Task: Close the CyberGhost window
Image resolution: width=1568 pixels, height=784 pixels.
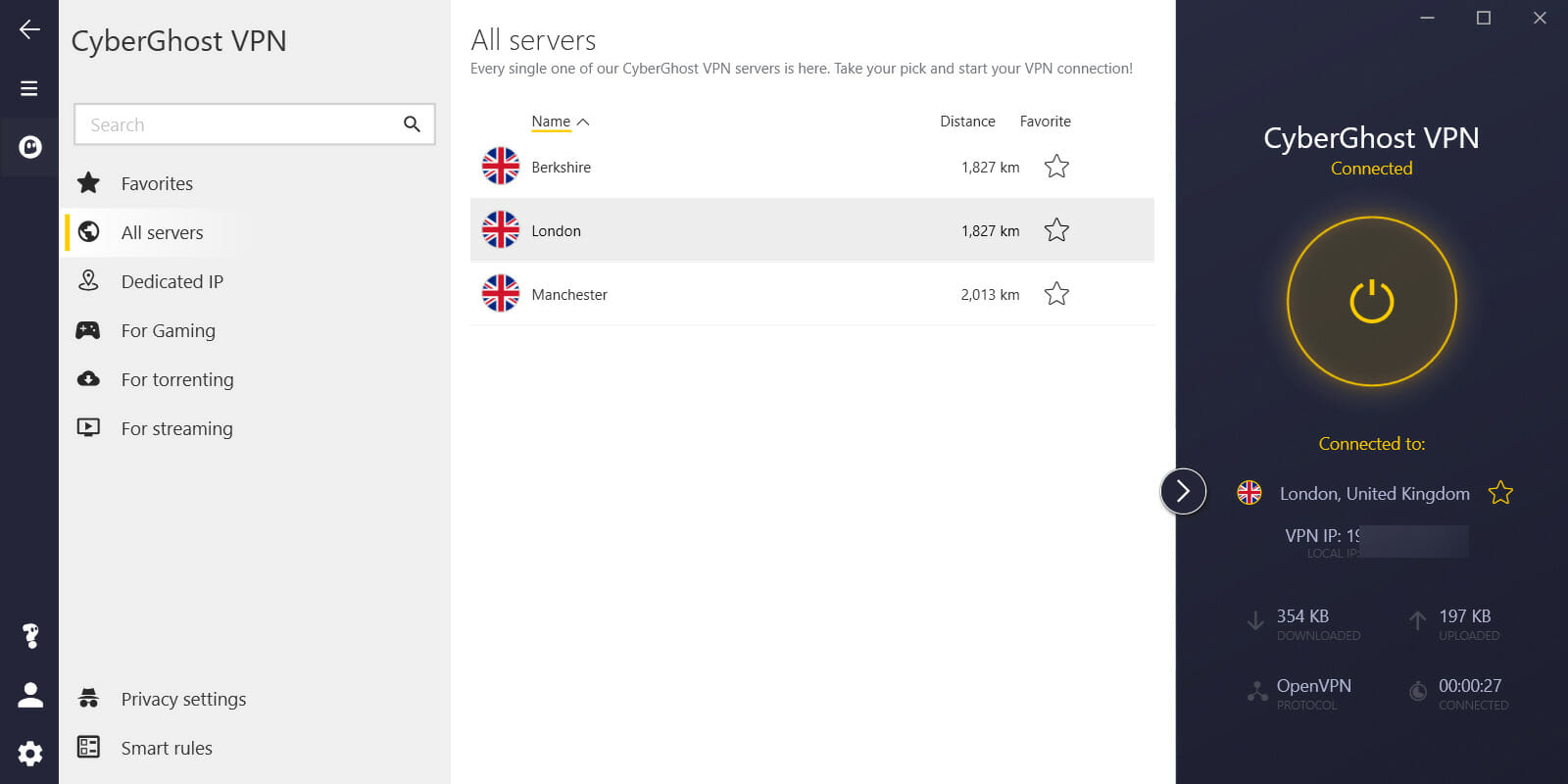Action: tap(1540, 18)
